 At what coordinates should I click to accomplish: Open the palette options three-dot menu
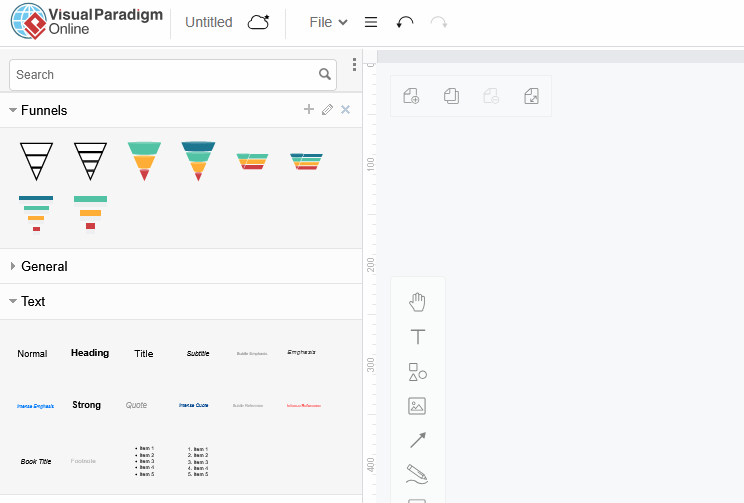point(354,65)
